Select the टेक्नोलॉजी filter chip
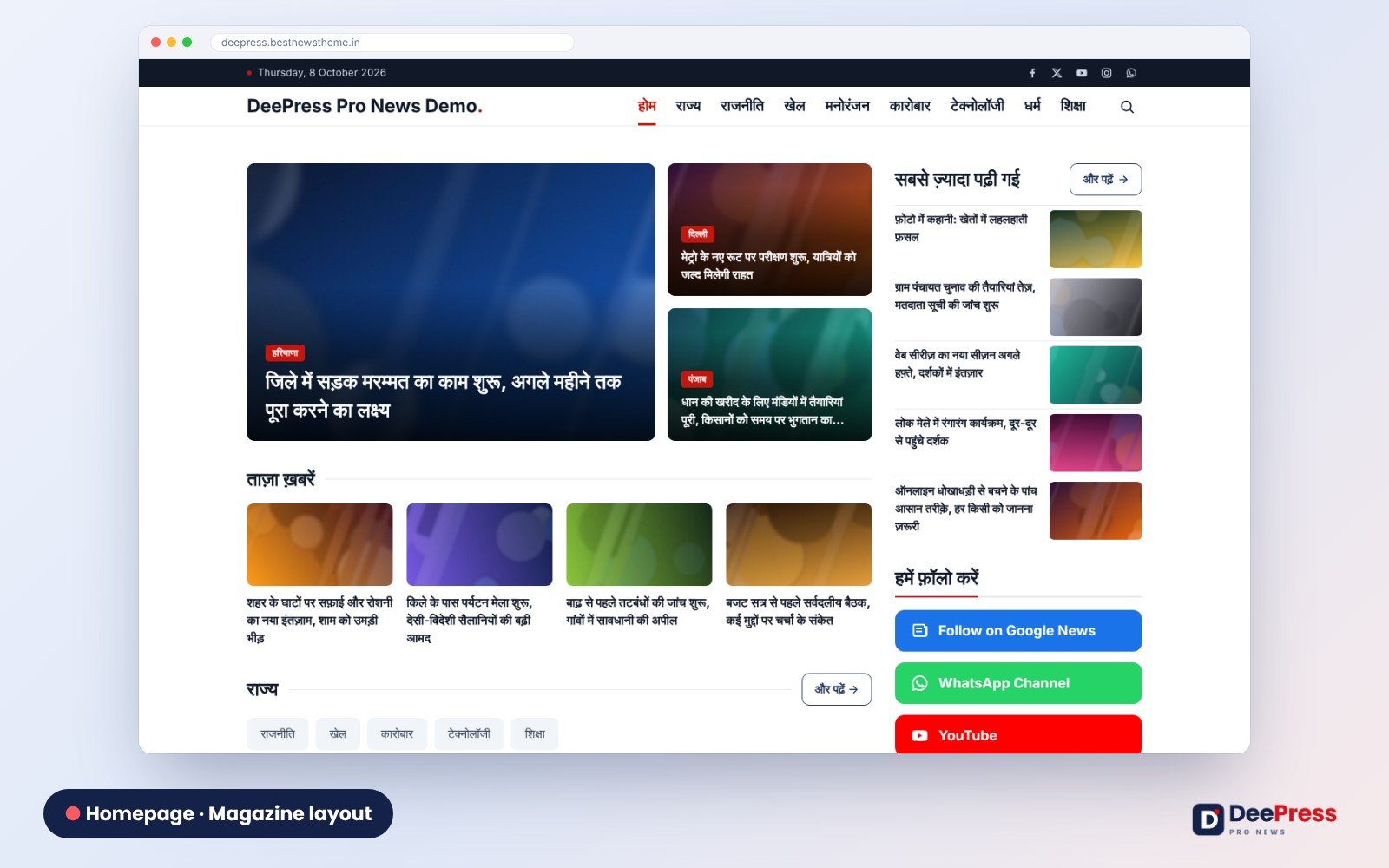 pyautogui.click(x=469, y=734)
